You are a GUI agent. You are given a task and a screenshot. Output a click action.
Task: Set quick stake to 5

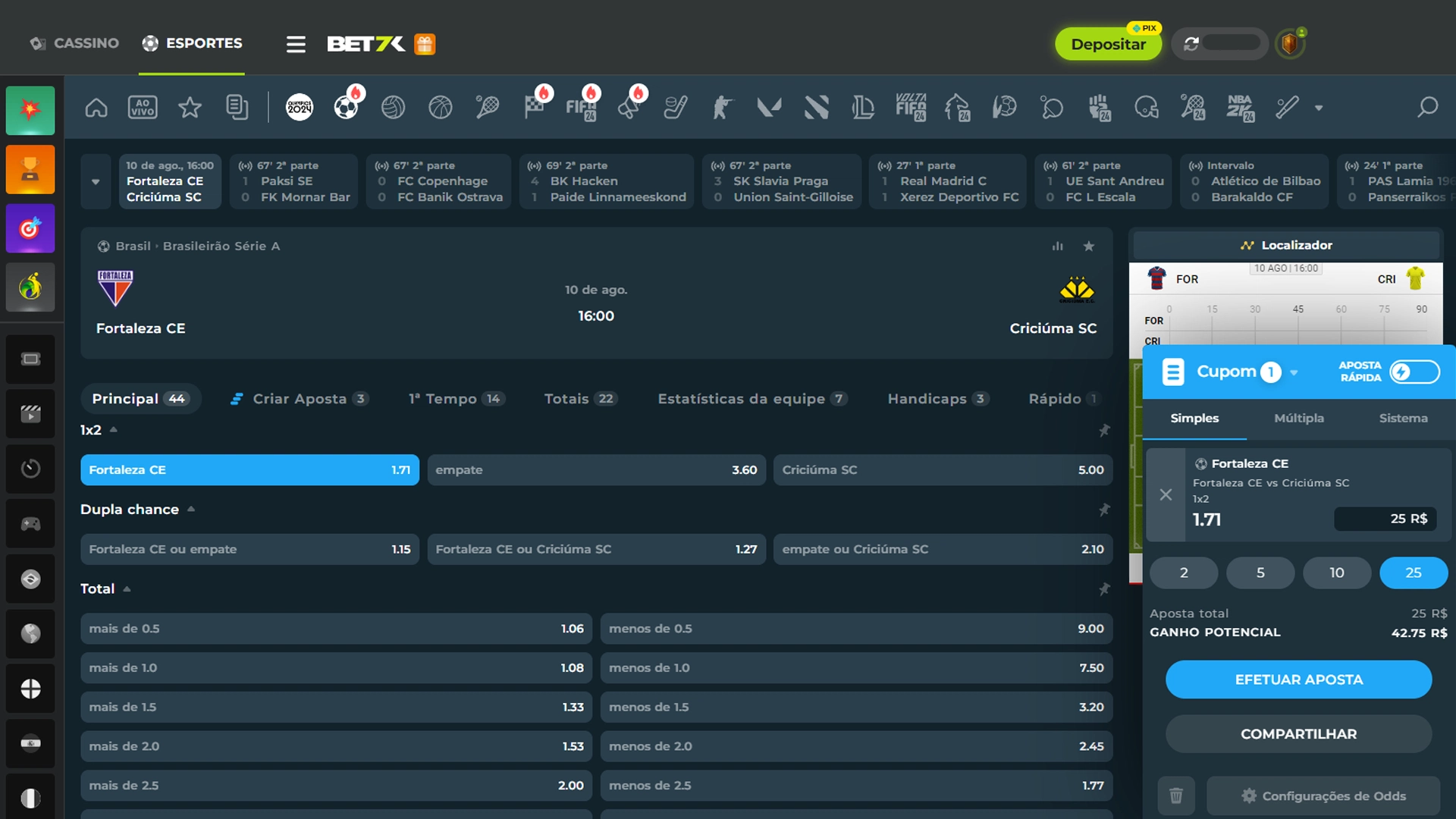[1260, 573]
